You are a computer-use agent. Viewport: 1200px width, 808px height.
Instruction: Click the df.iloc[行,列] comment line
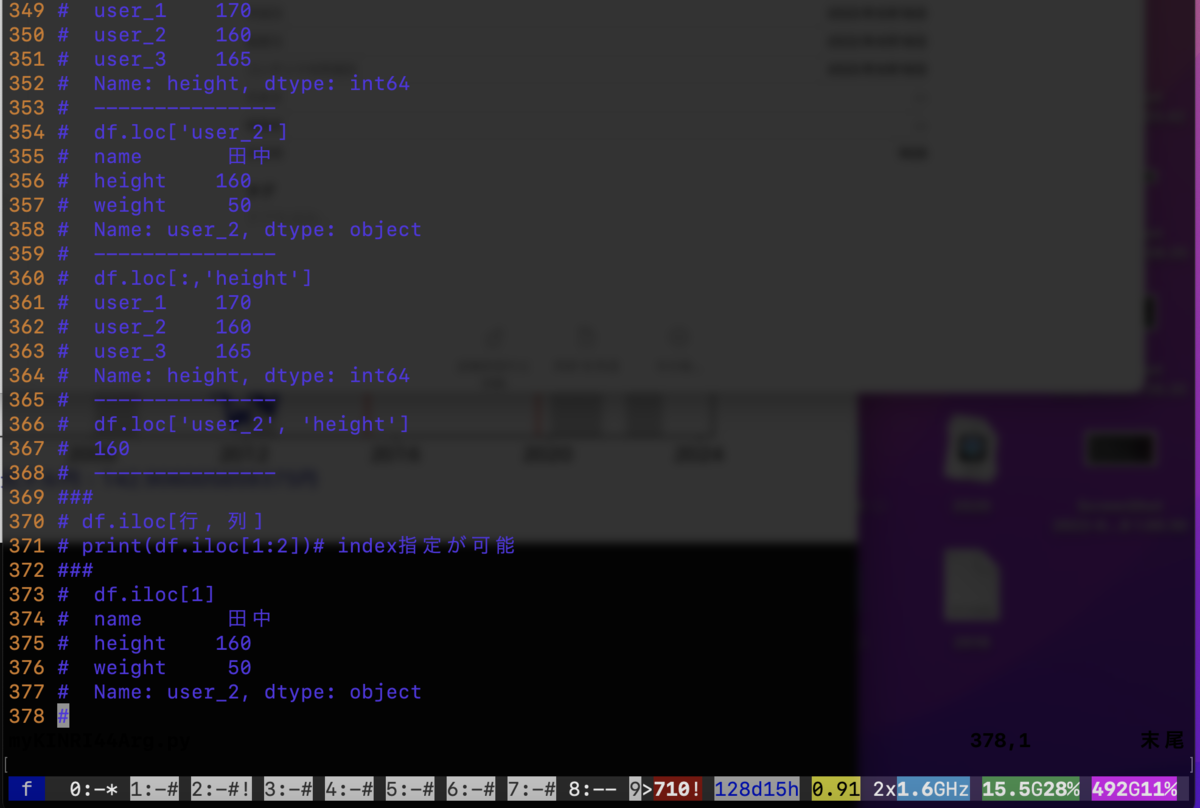pyautogui.click(x=160, y=521)
